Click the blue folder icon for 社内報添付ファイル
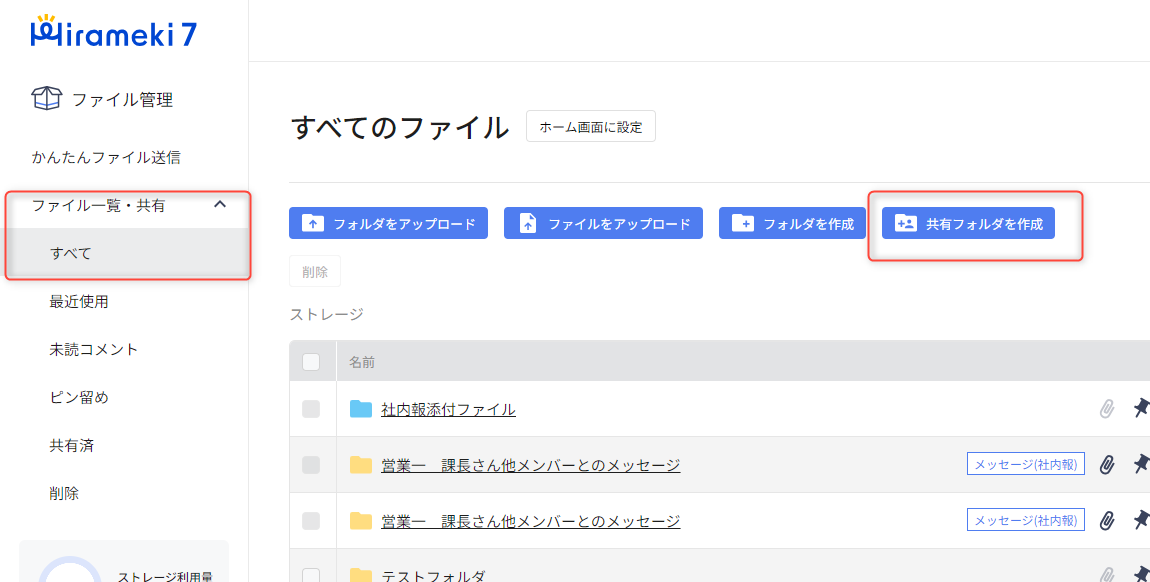The height and width of the screenshot is (582, 1150). [361, 409]
